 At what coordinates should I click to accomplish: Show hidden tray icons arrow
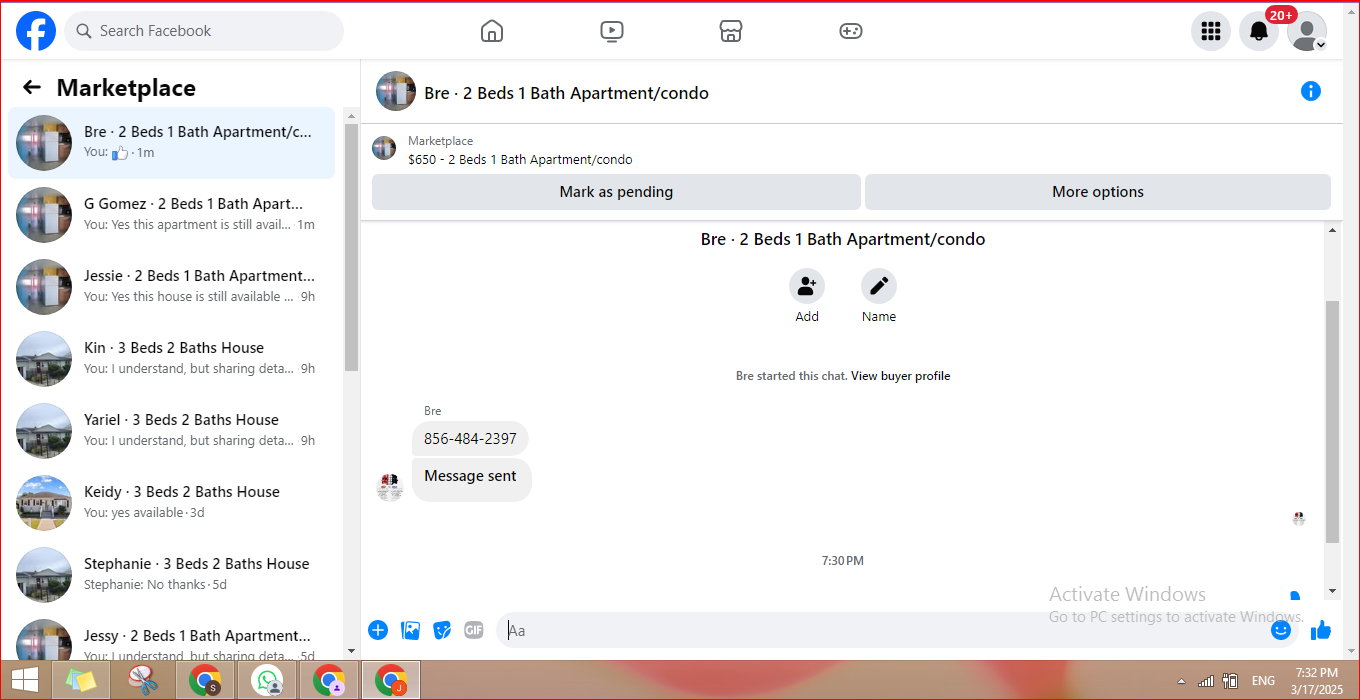click(x=1181, y=681)
